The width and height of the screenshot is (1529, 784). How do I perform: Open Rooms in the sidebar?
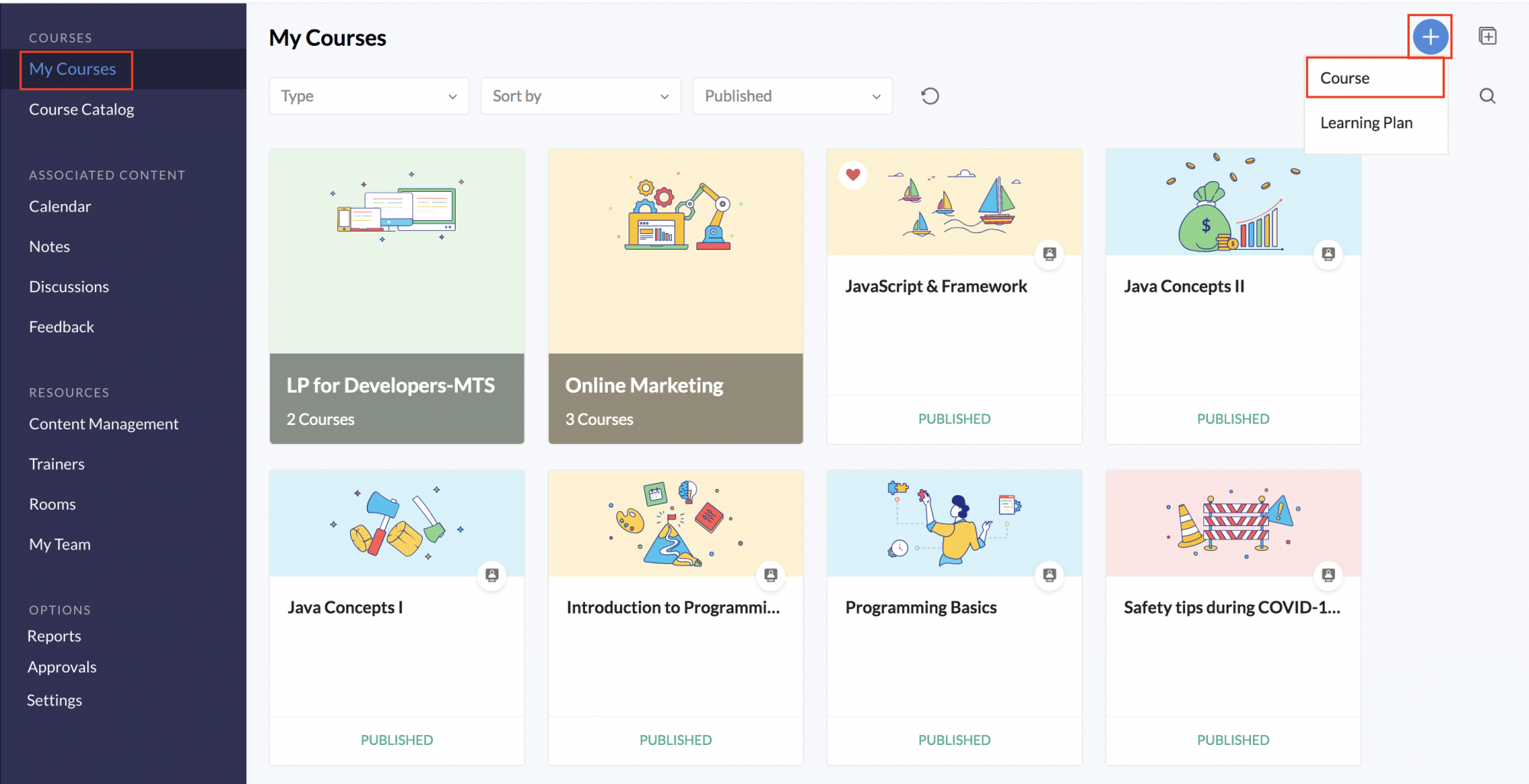[52, 504]
